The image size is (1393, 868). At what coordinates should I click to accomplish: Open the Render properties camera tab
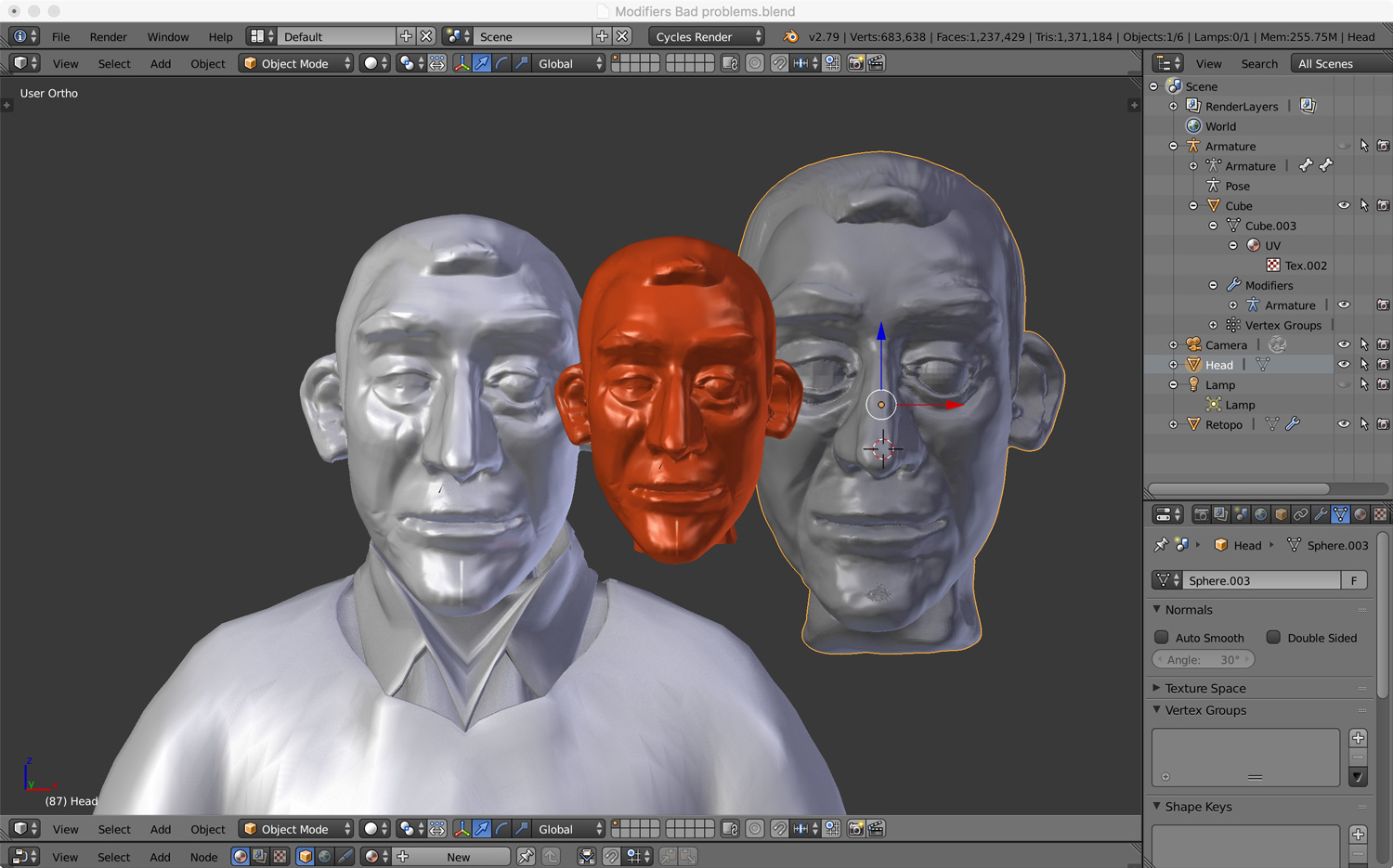tap(1201, 514)
